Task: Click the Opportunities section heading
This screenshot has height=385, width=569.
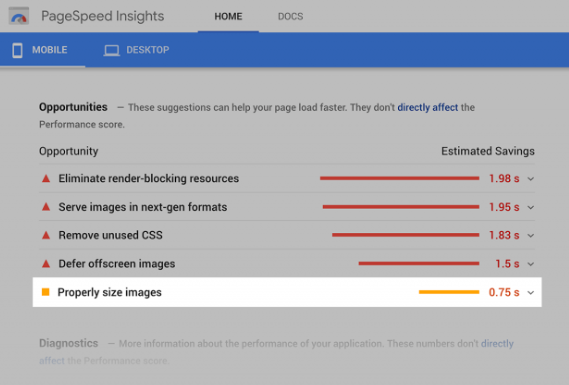Action: pyautogui.click(x=73, y=107)
